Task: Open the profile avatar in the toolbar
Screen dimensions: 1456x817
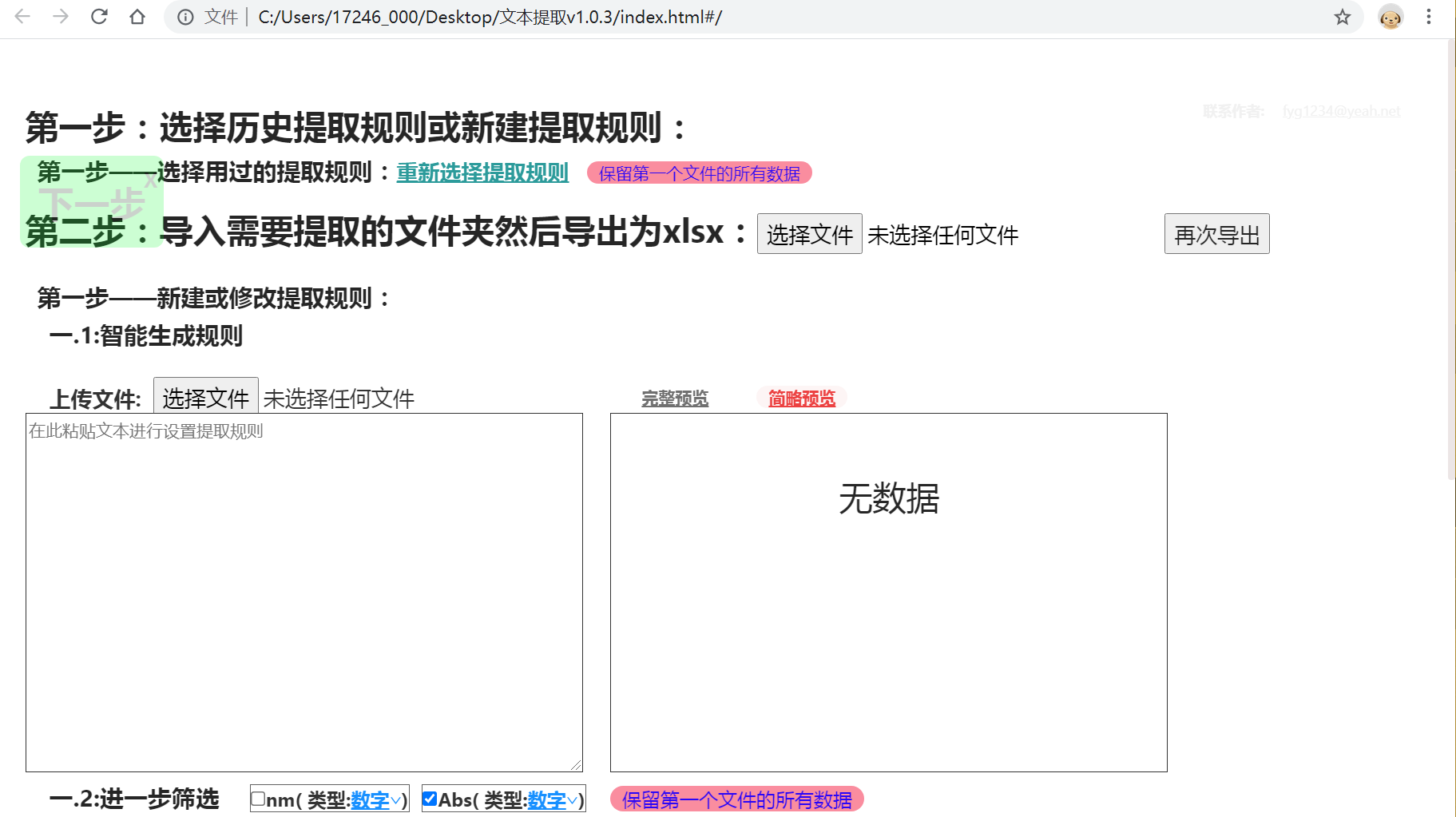Action: pyautogui.click(x=1391, y=17)
